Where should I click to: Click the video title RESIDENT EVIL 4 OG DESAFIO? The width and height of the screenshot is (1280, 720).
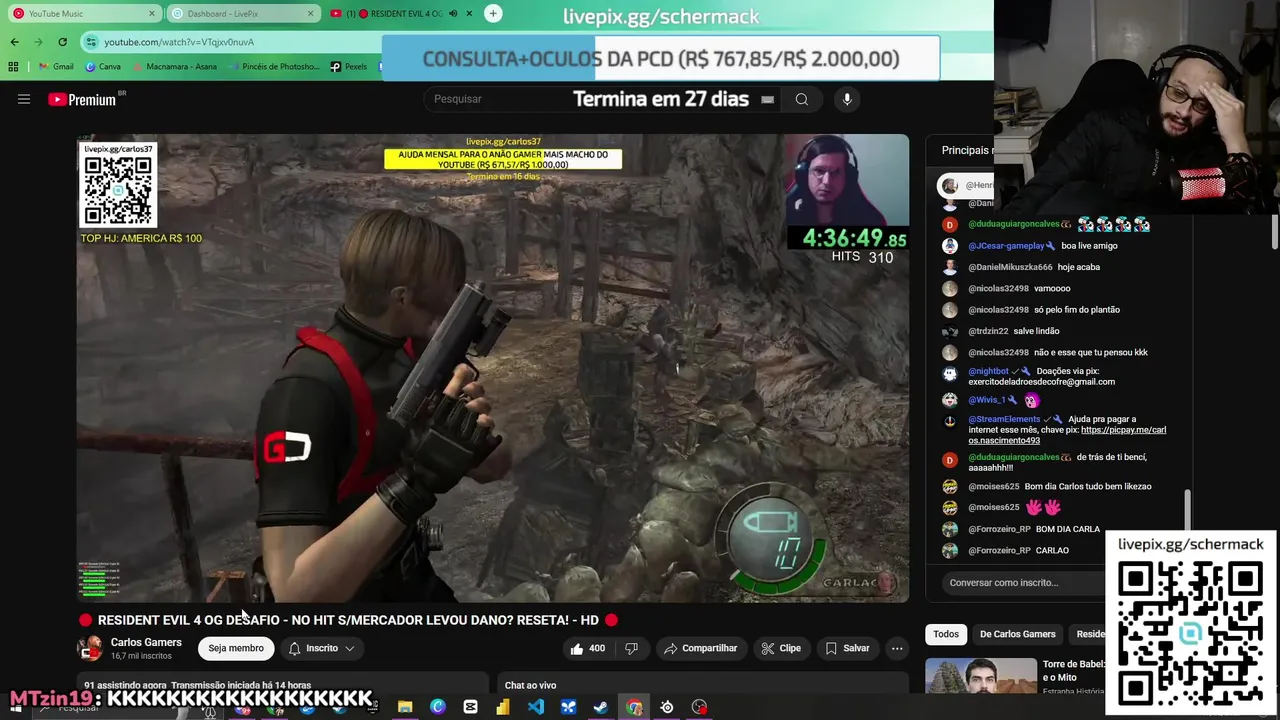pos(348,620)
